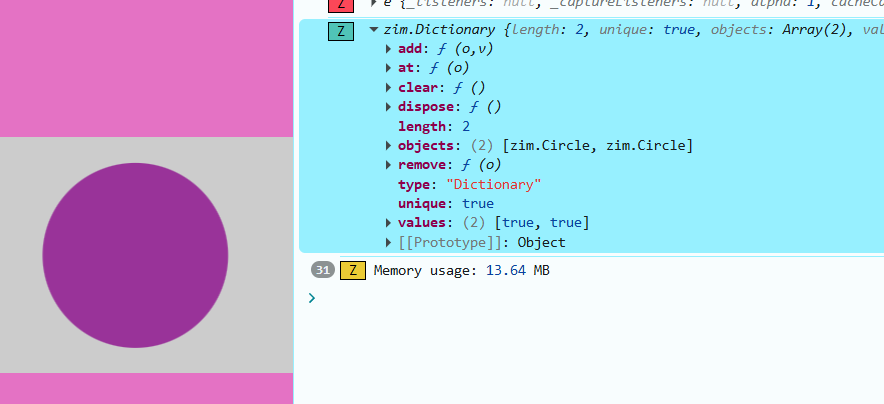Collapse the zim.Dictionary object tree

[374, 30]
